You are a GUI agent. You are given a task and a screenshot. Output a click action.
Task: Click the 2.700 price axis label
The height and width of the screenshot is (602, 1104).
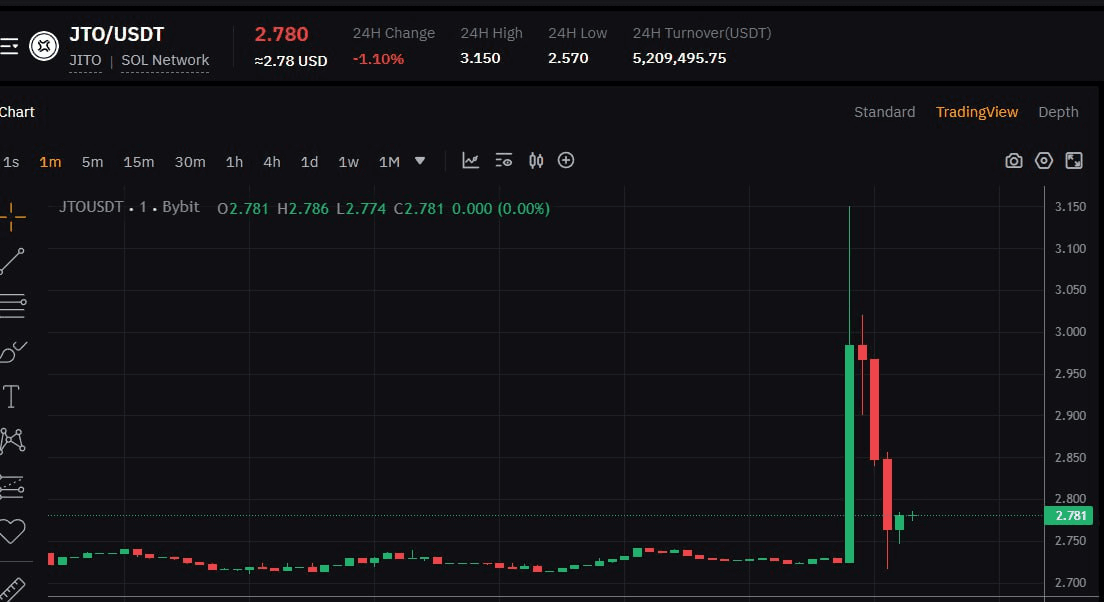(x=1070, y=582)
